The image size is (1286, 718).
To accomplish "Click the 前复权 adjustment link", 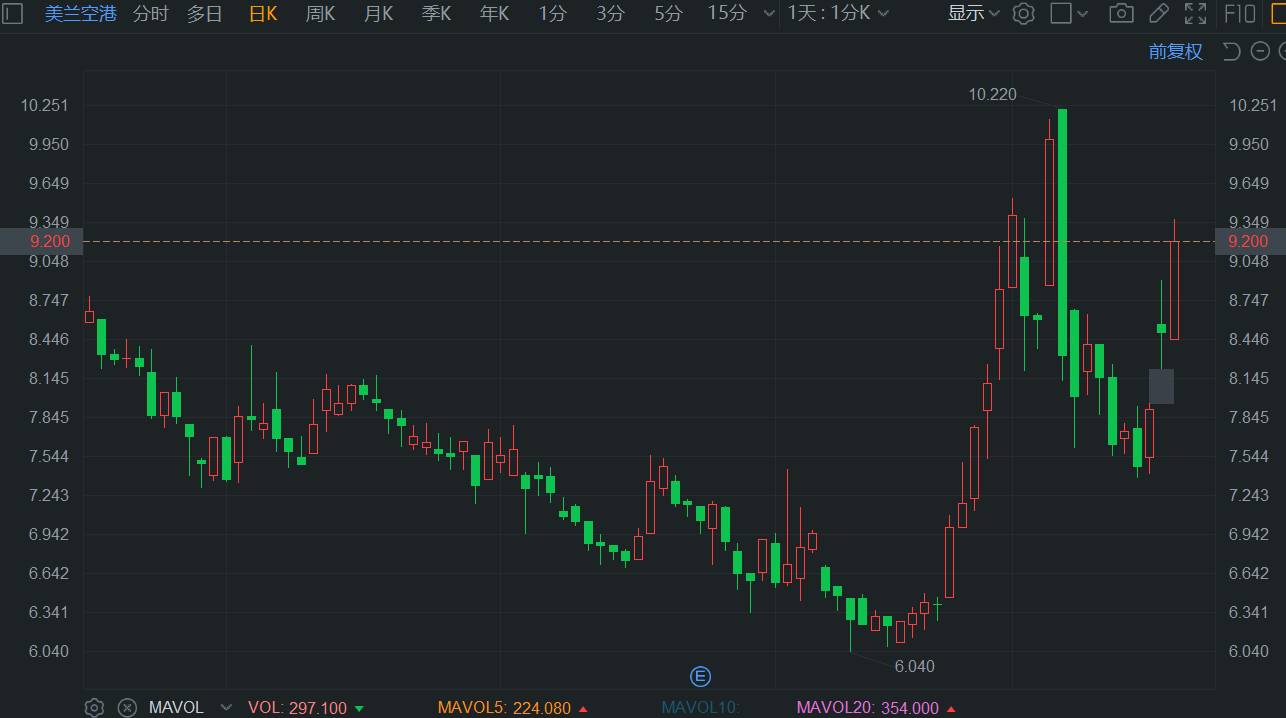I will pyautogui.click(x=1175, y=52).
